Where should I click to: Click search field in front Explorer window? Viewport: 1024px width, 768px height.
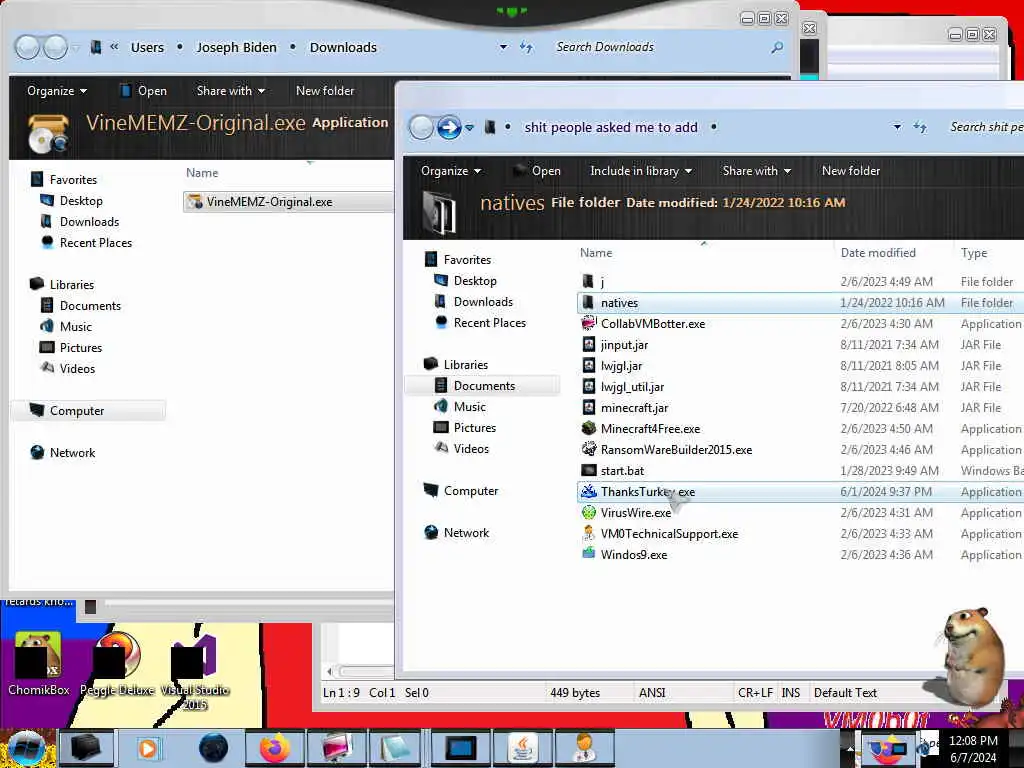(986, 127)
